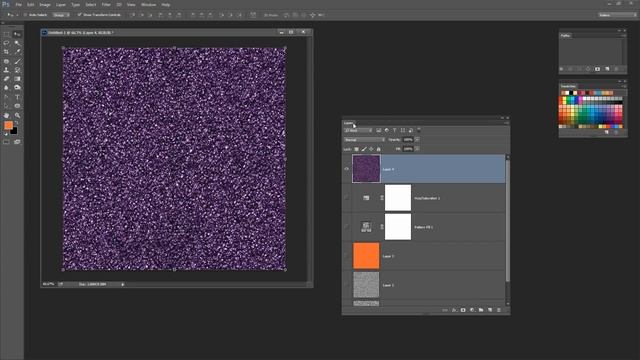This screenshot has height=360, width=640.
Task: Select the Pen tool
Action: pyautogui.click(x=6, y=97)
